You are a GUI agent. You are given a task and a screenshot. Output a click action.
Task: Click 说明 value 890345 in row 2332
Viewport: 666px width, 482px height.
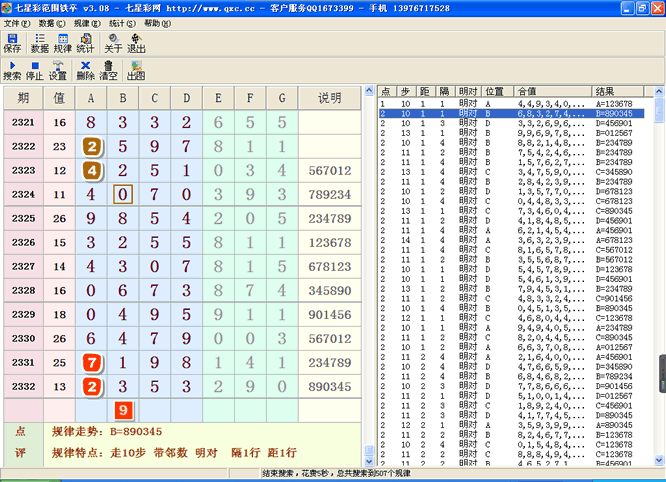coord(330,387)
